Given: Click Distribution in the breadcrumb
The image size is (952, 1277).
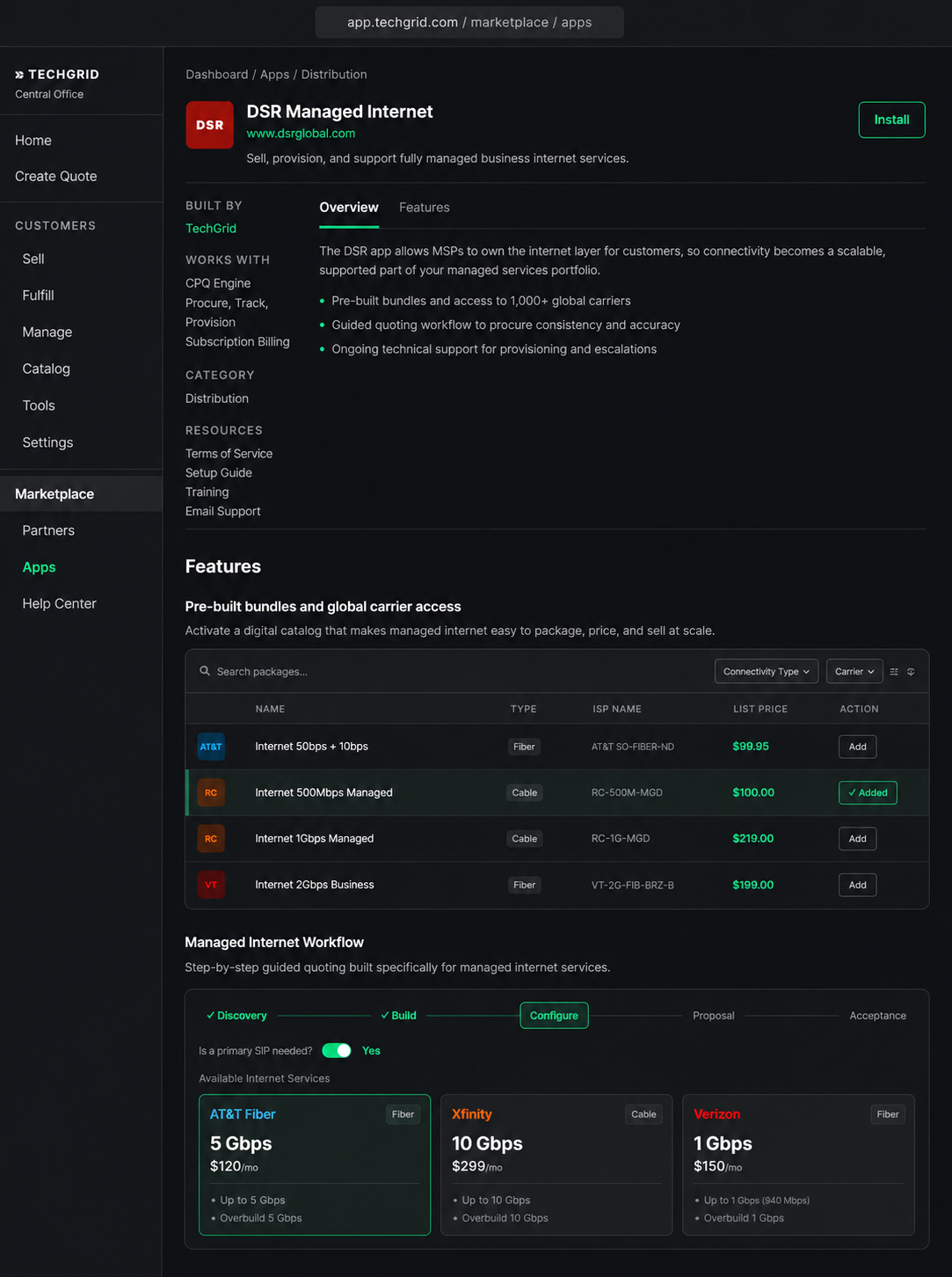Looking at the screenshot, I should tap(334, 75).
